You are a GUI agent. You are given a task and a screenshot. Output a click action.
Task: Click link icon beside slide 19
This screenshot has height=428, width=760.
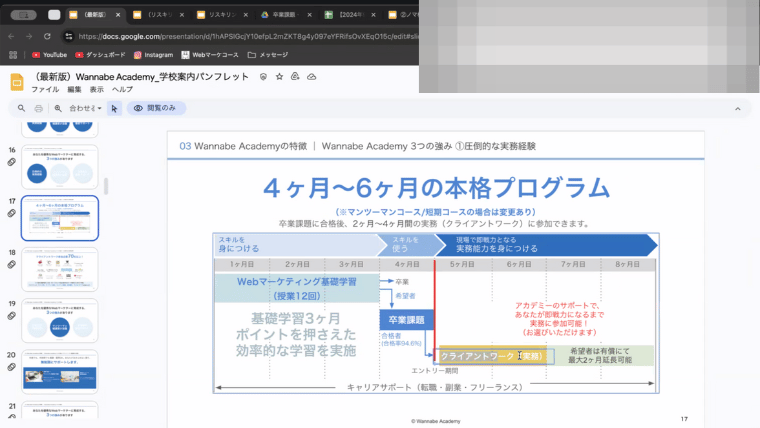tap(12, 316)
